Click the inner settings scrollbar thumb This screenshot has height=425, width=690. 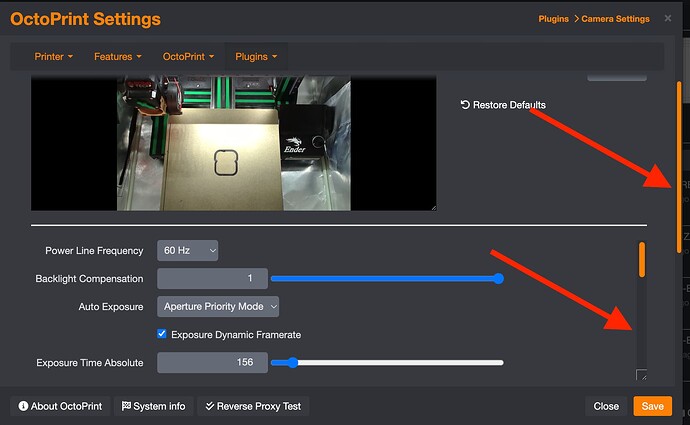[642, 260]
